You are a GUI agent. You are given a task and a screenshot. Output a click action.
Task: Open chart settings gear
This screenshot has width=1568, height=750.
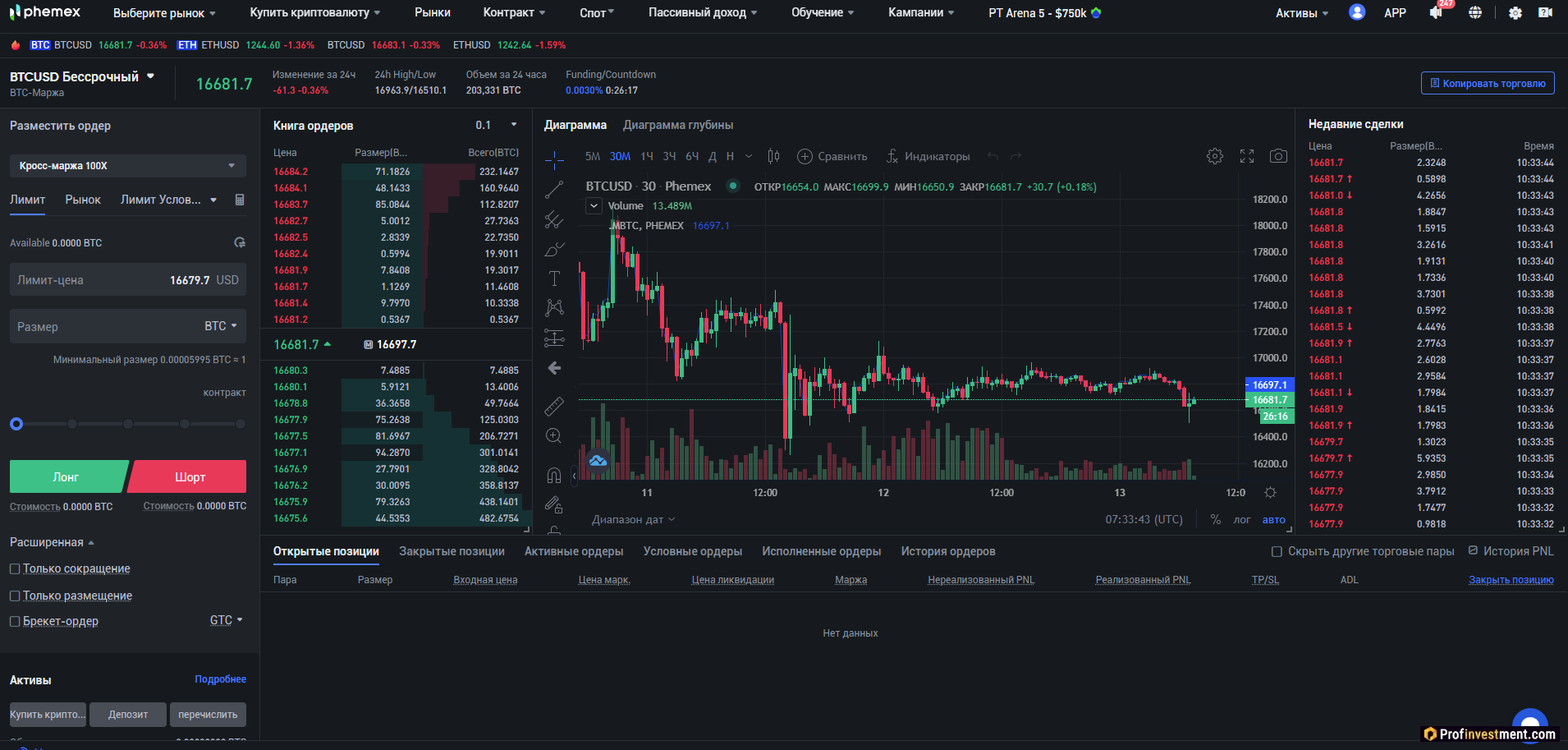point(1215,156)
